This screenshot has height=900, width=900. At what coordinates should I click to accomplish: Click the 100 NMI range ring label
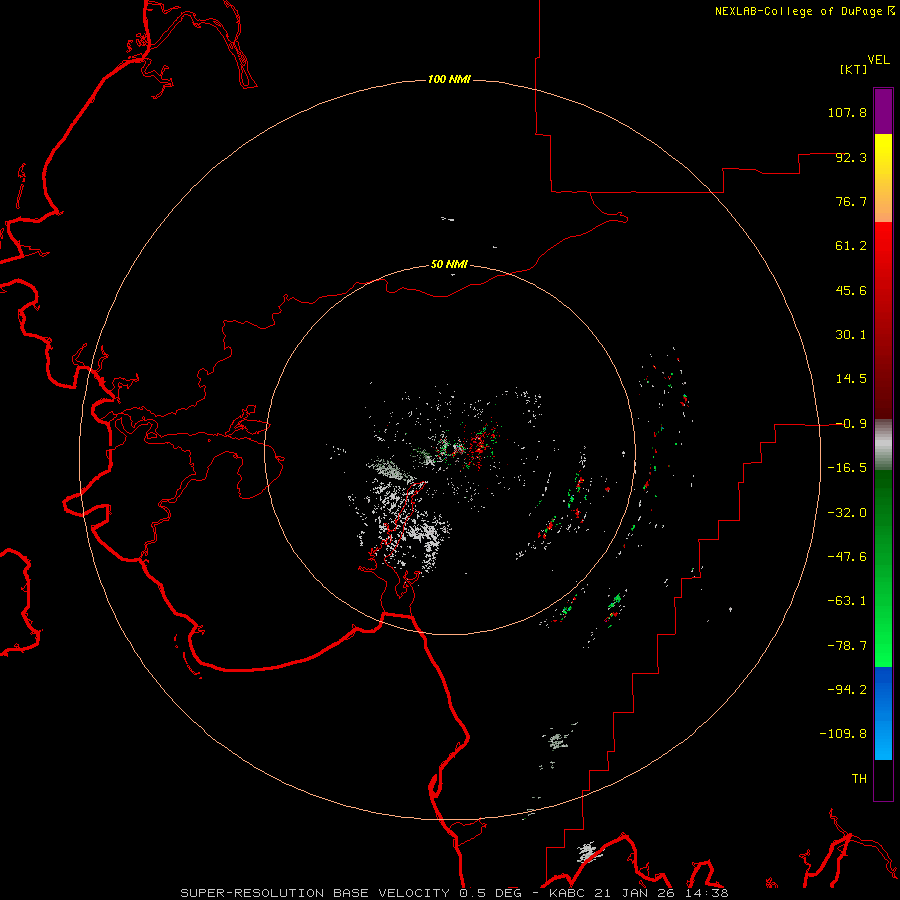coord(449,79)
